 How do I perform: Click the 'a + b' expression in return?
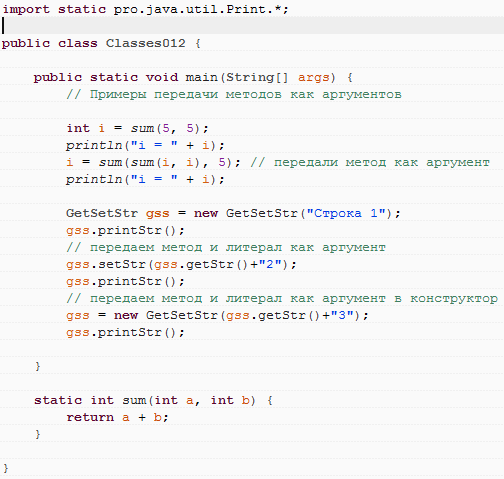142,417
